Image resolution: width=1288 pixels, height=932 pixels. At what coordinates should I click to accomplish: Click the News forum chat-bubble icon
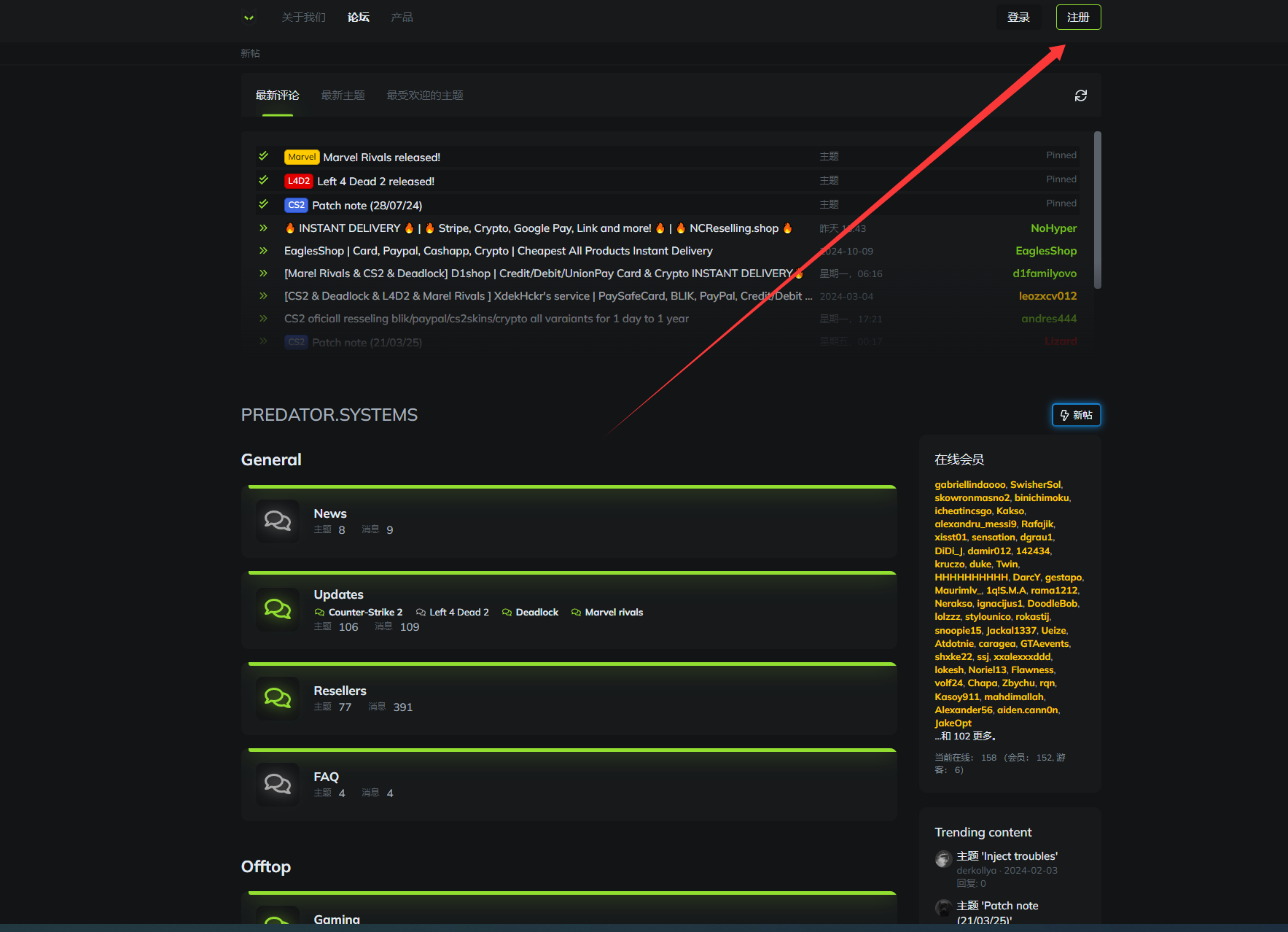coord(278,521)
